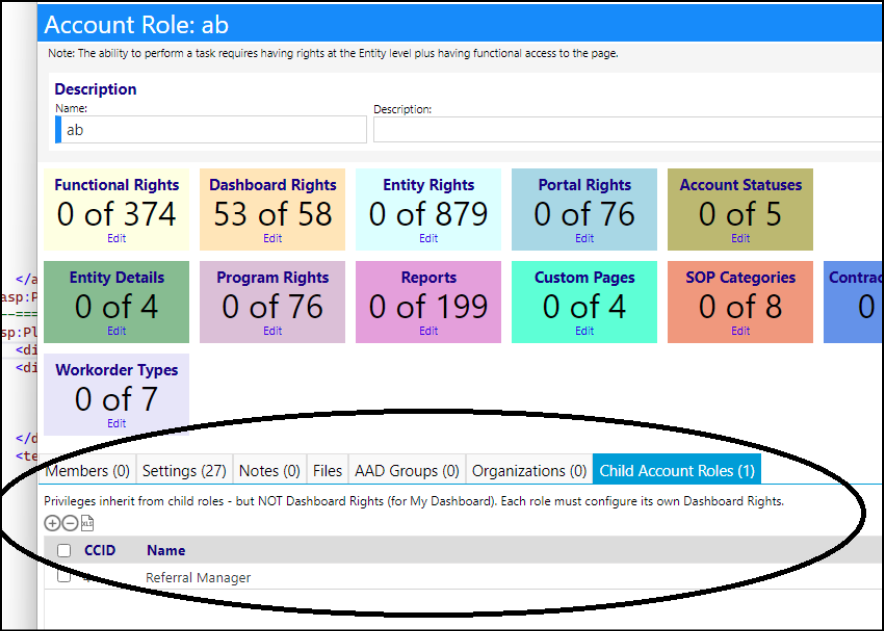Edit the Account Statuses tile
Viewport: 884px width, 631px height.
pyautogui.click(x=740, y=239)
